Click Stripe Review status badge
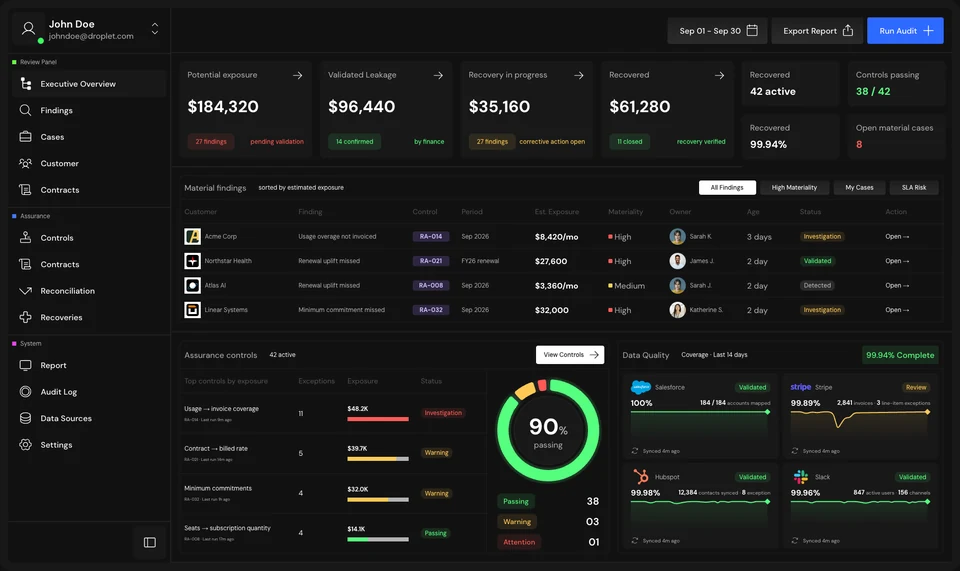This screenshot has width=960, height=571. click(x=916, y=387)
